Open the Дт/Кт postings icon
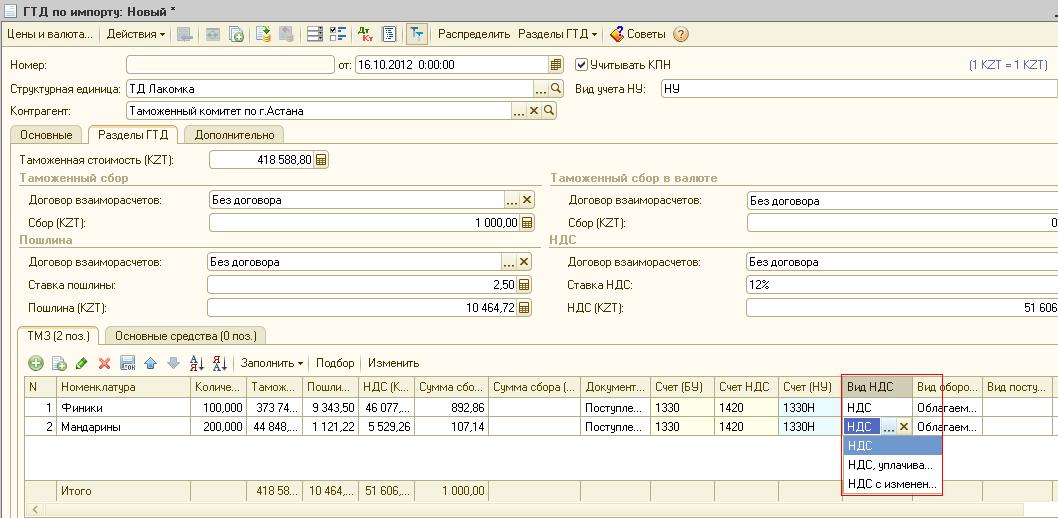The image size is (1058, 518). (x=364, y=34)
